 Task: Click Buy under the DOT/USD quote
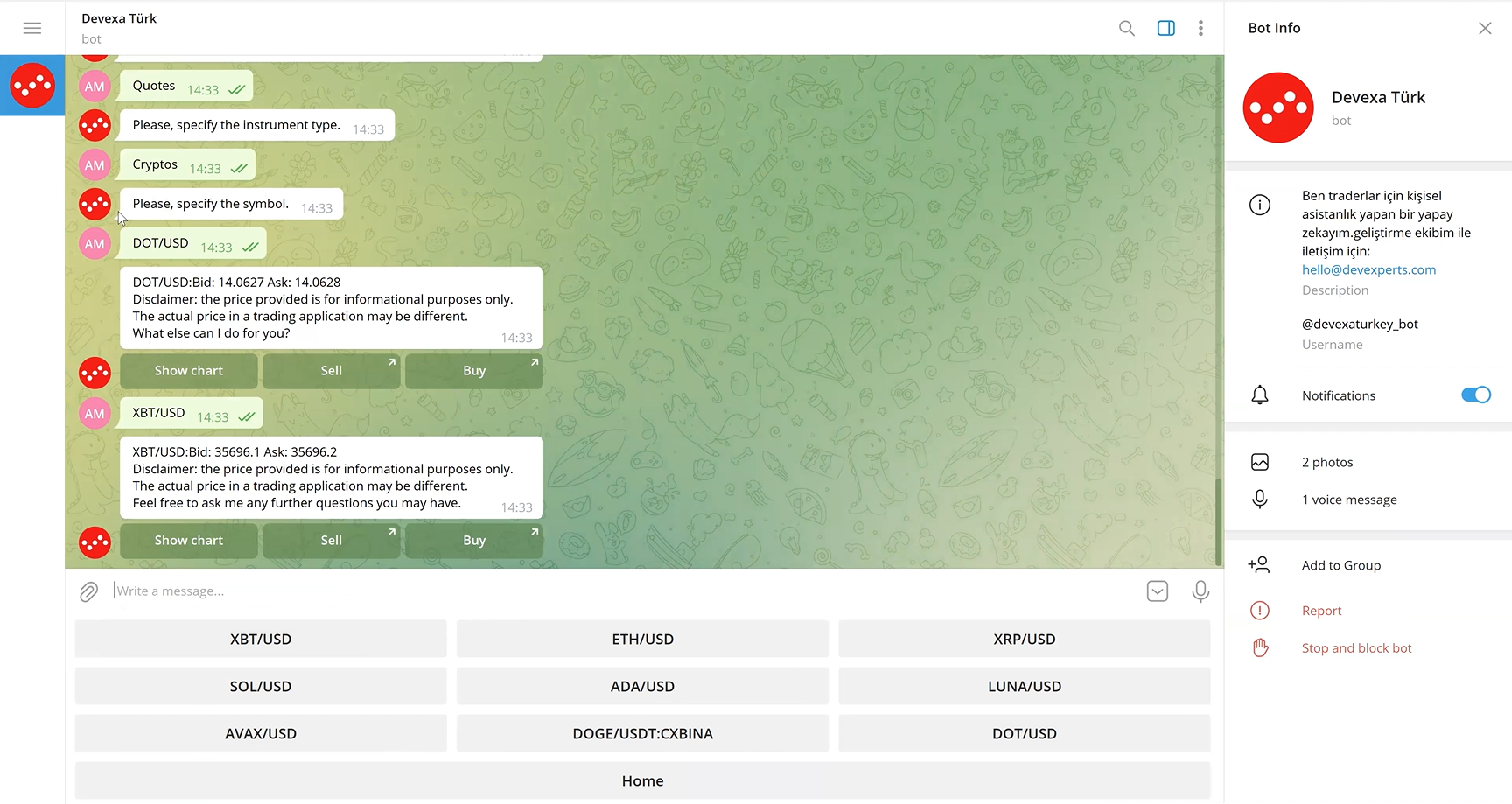click(474, 371)
